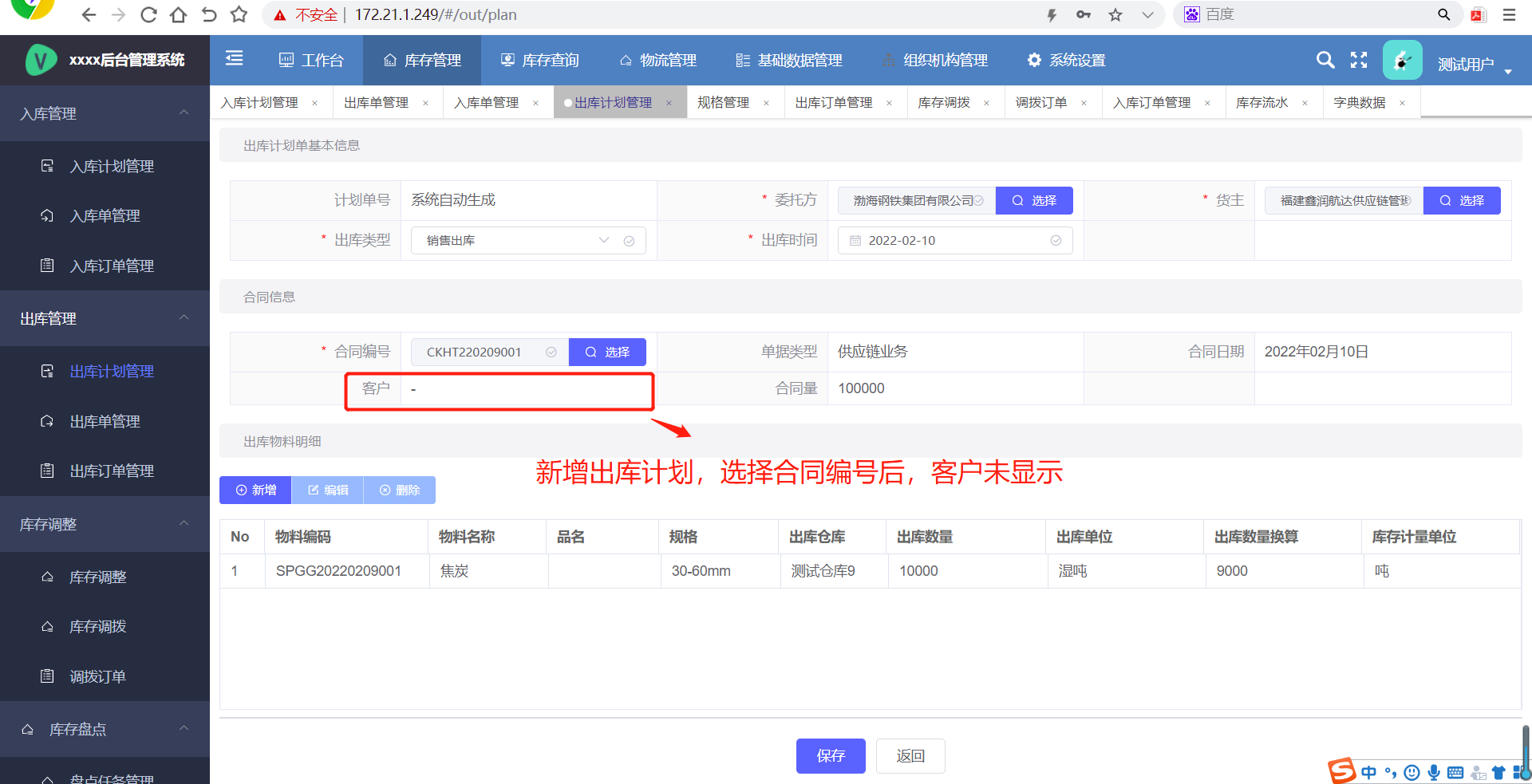Open 入库订单管理 in sidebar

click(x=105, y=266)
